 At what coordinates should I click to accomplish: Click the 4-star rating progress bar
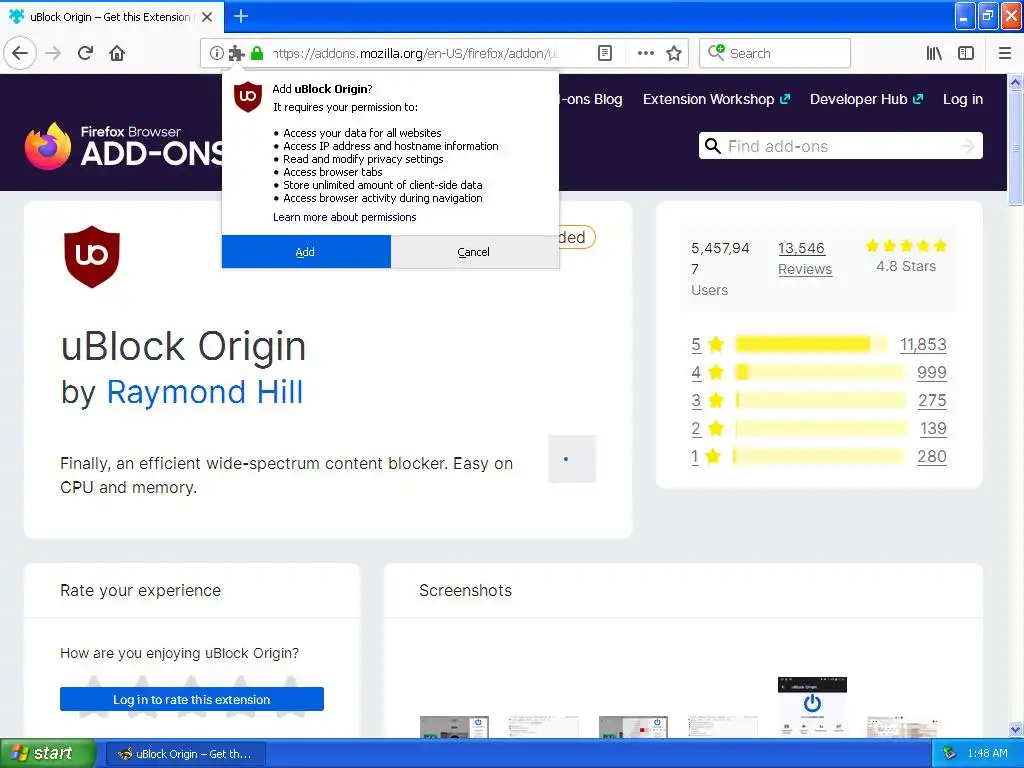(x=820, y=372)
